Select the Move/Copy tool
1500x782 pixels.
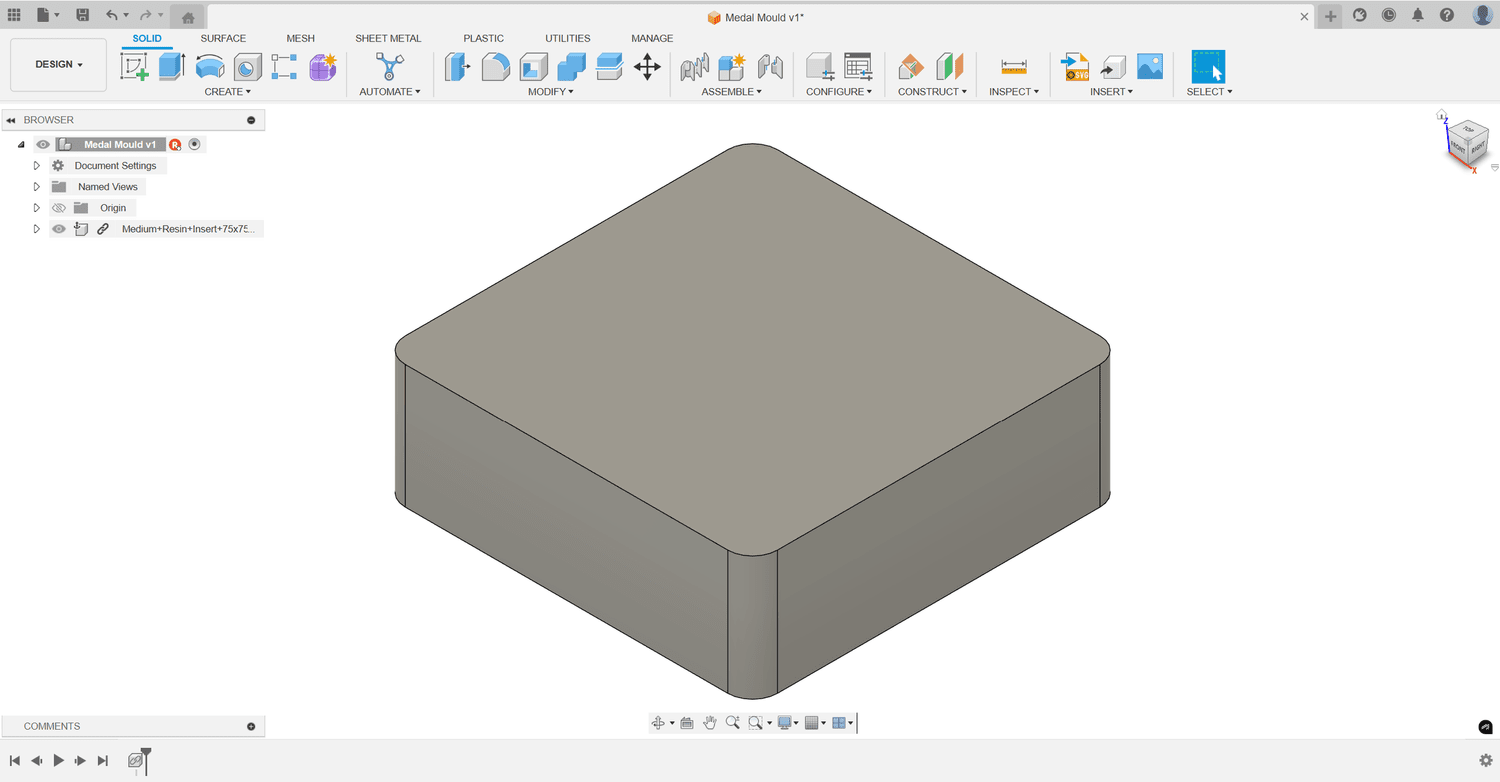[x=647, y=67]
